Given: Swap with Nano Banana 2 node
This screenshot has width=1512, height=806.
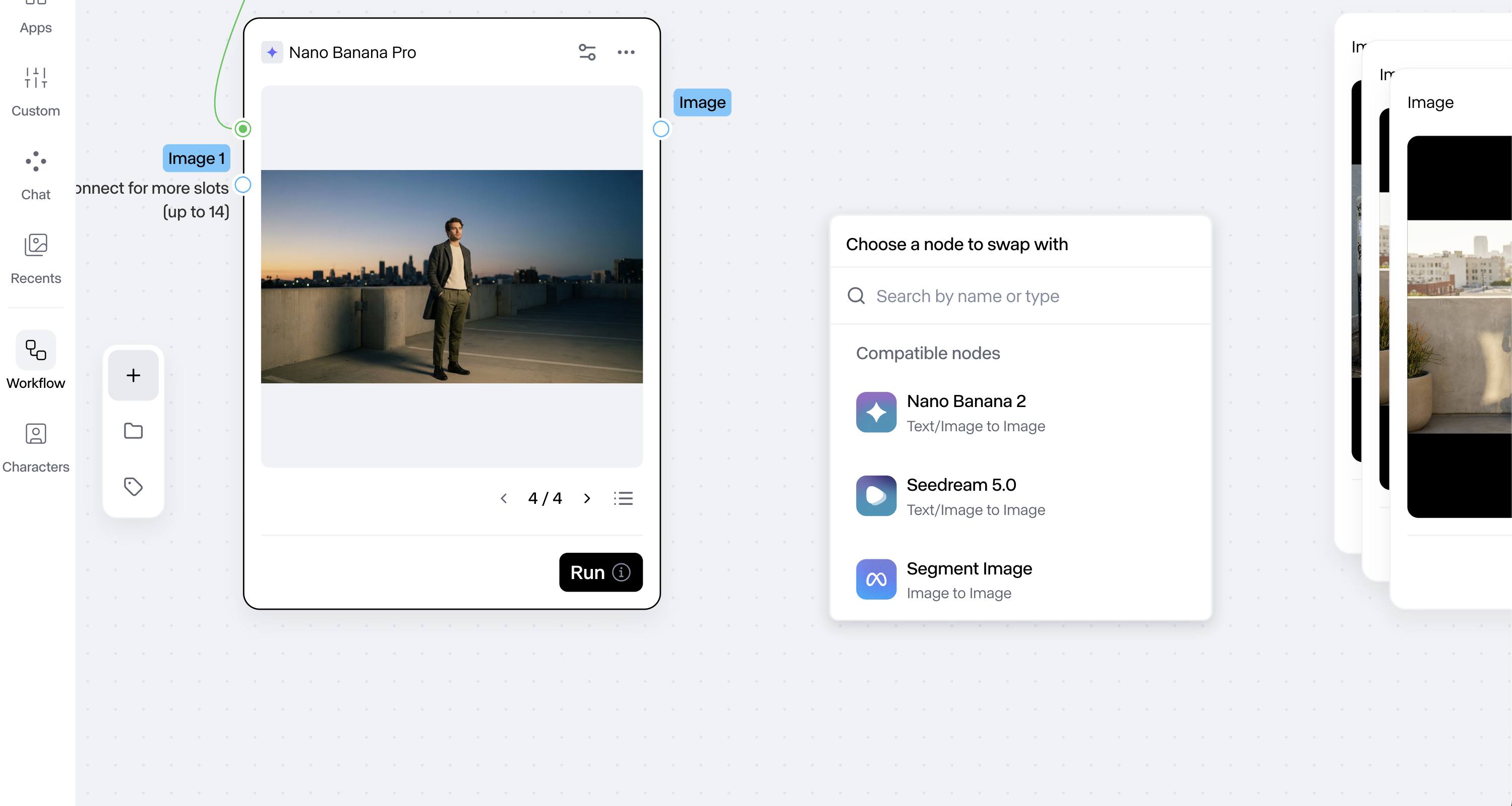Looking at the screenshot, I should click(1020, 413).
